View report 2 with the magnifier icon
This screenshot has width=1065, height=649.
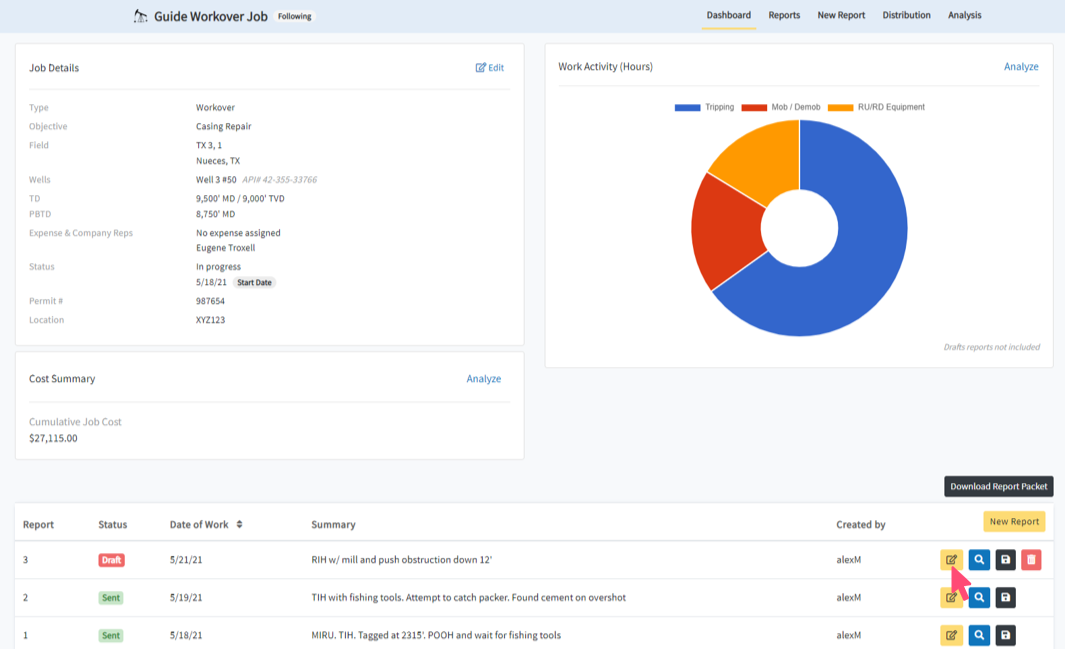coord(979,597)
